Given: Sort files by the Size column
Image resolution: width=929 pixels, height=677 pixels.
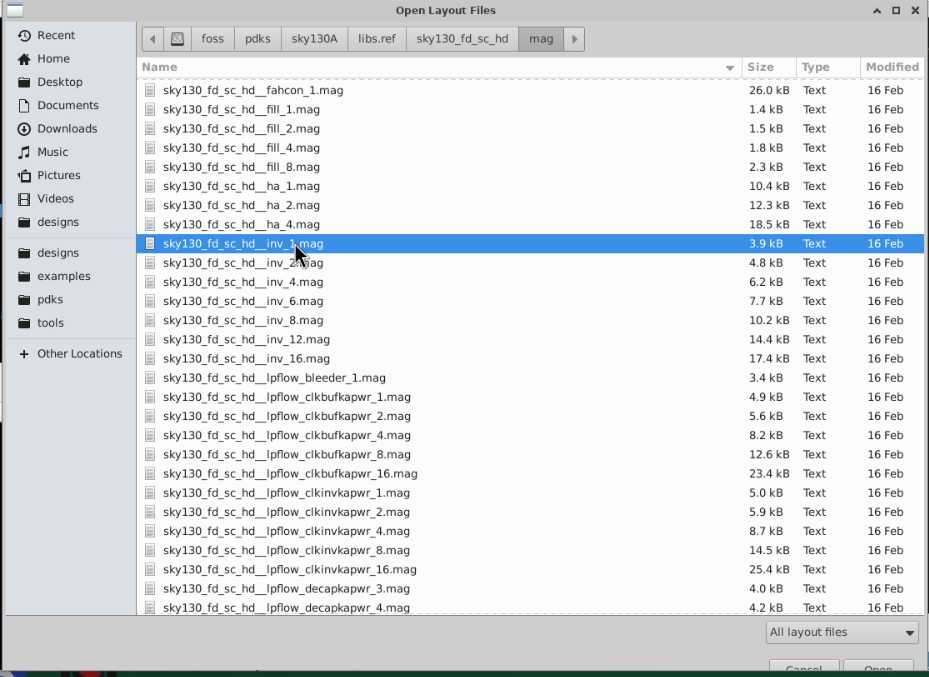Looking at the screenshot, I should coord(761,67).
